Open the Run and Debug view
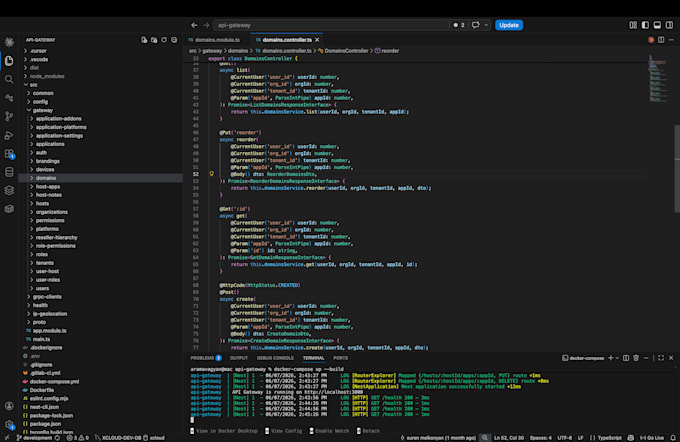 click(9, 135)
